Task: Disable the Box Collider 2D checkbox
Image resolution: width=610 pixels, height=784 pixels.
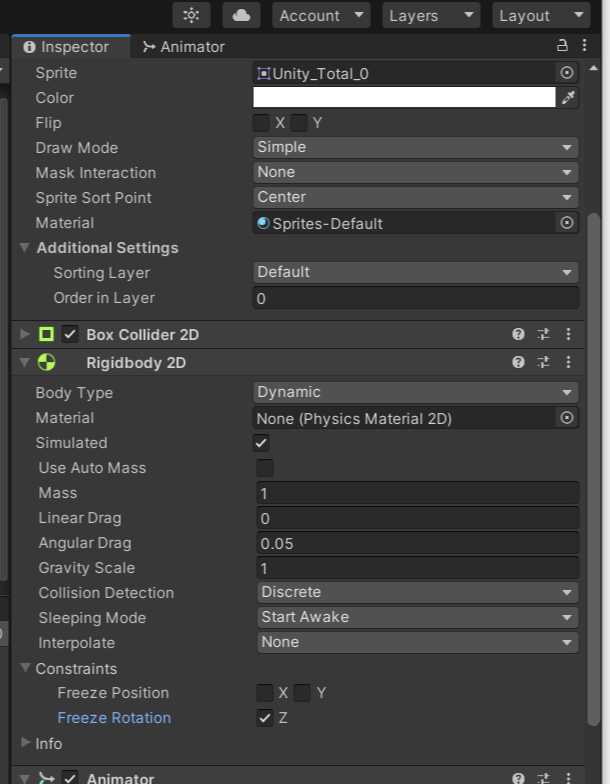Action: pos(70,334)
